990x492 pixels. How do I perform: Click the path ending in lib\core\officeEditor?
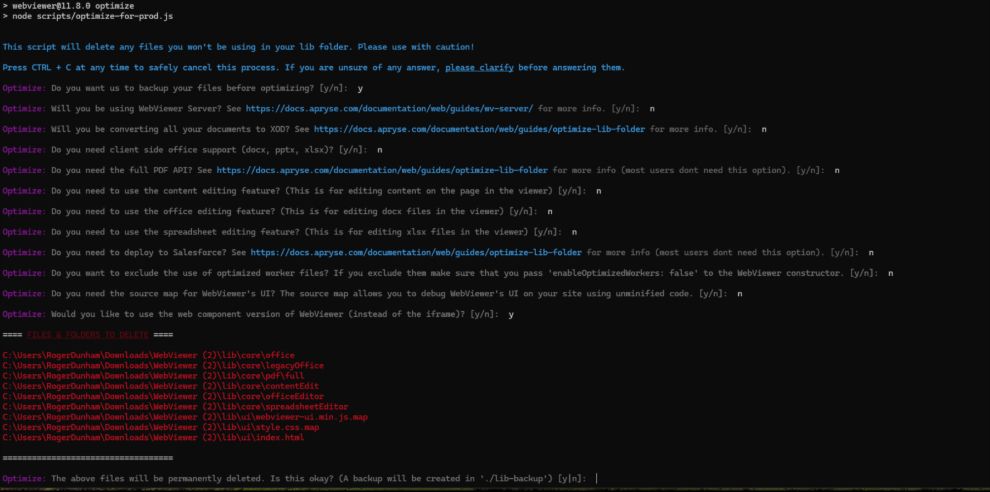(x=163, y=397)
